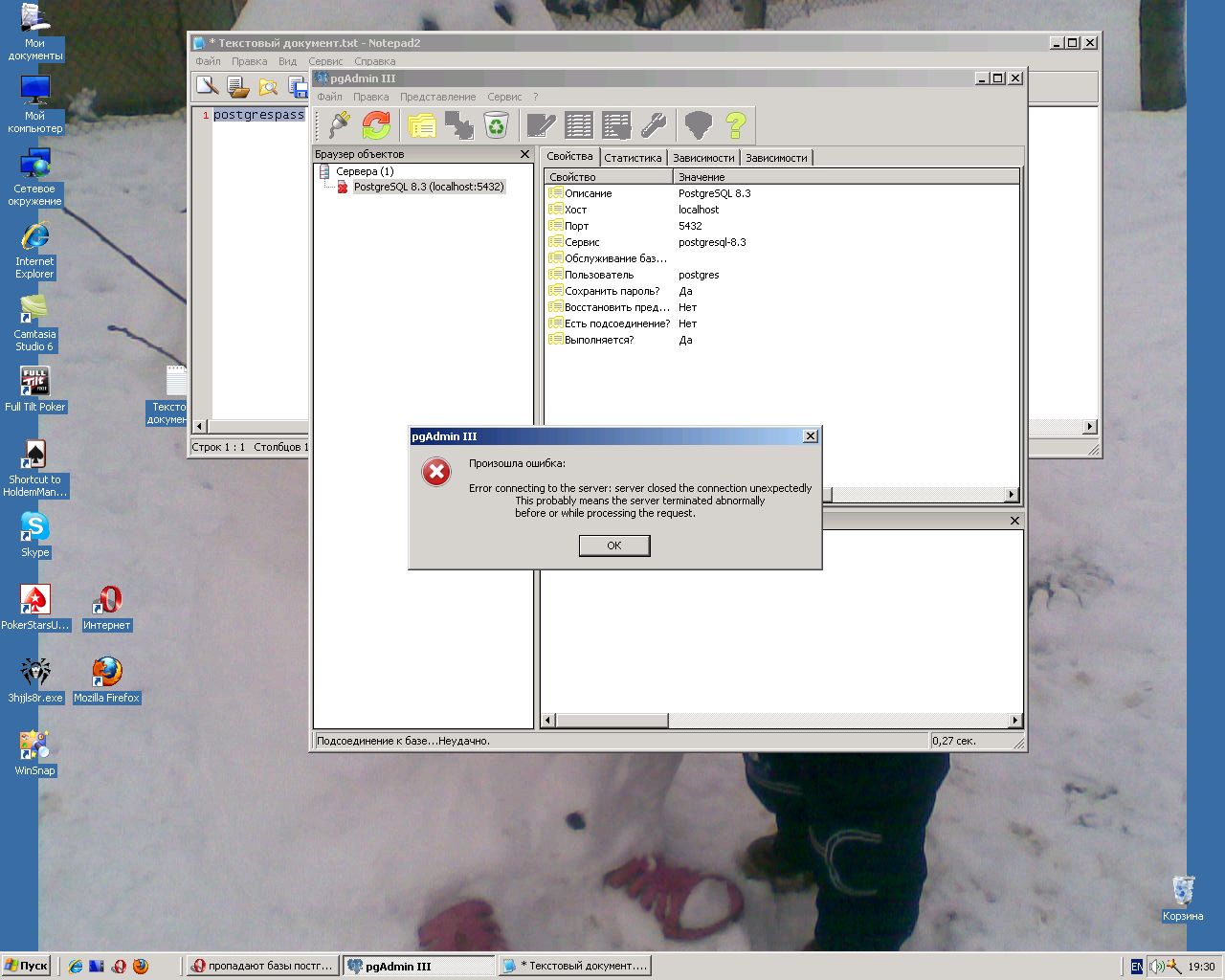Close the SQL pane at bottom right
The image size is (1225, 980).
click(x=1014, y=521)
